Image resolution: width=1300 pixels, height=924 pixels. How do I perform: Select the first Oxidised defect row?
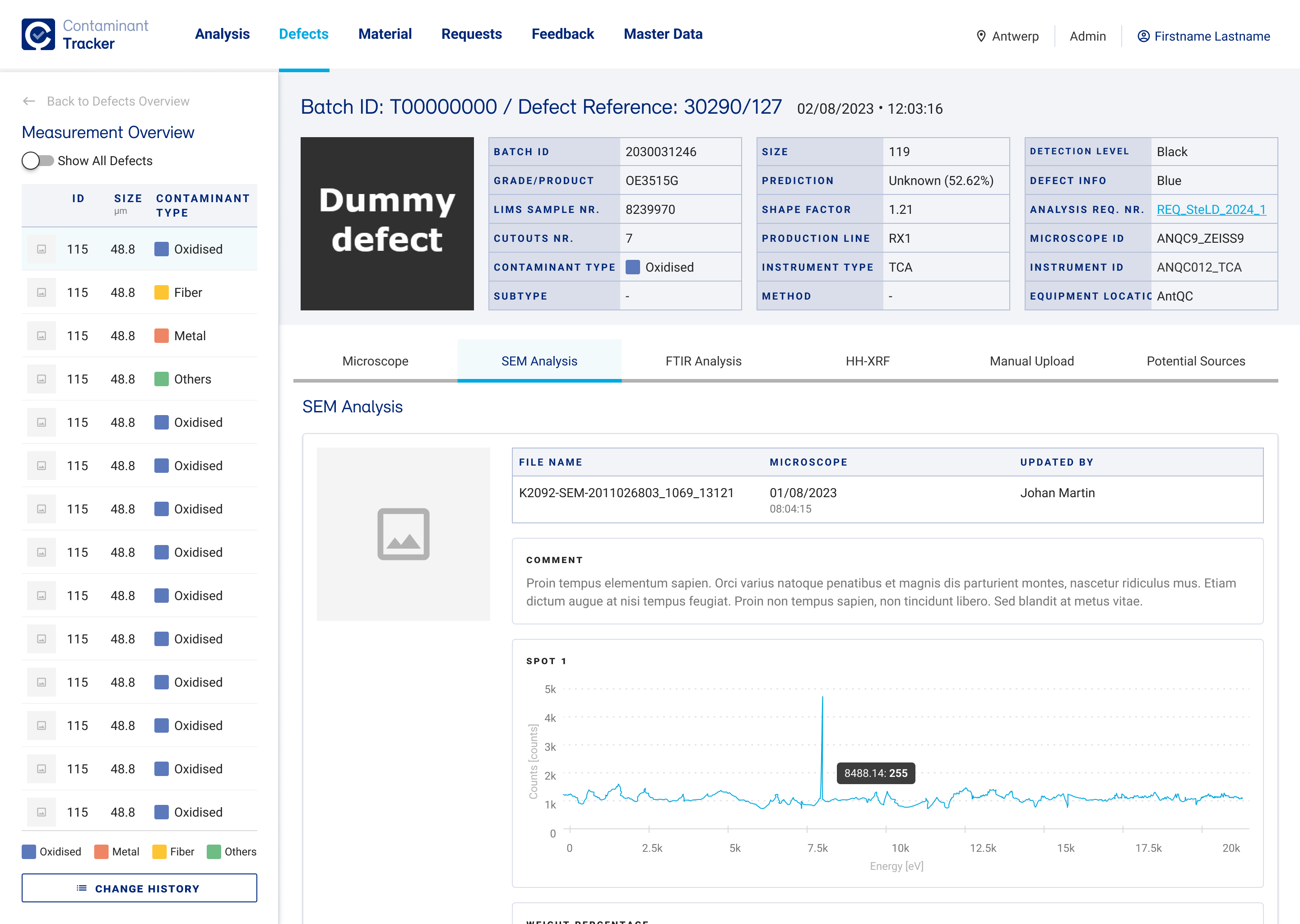click(139, 249)
